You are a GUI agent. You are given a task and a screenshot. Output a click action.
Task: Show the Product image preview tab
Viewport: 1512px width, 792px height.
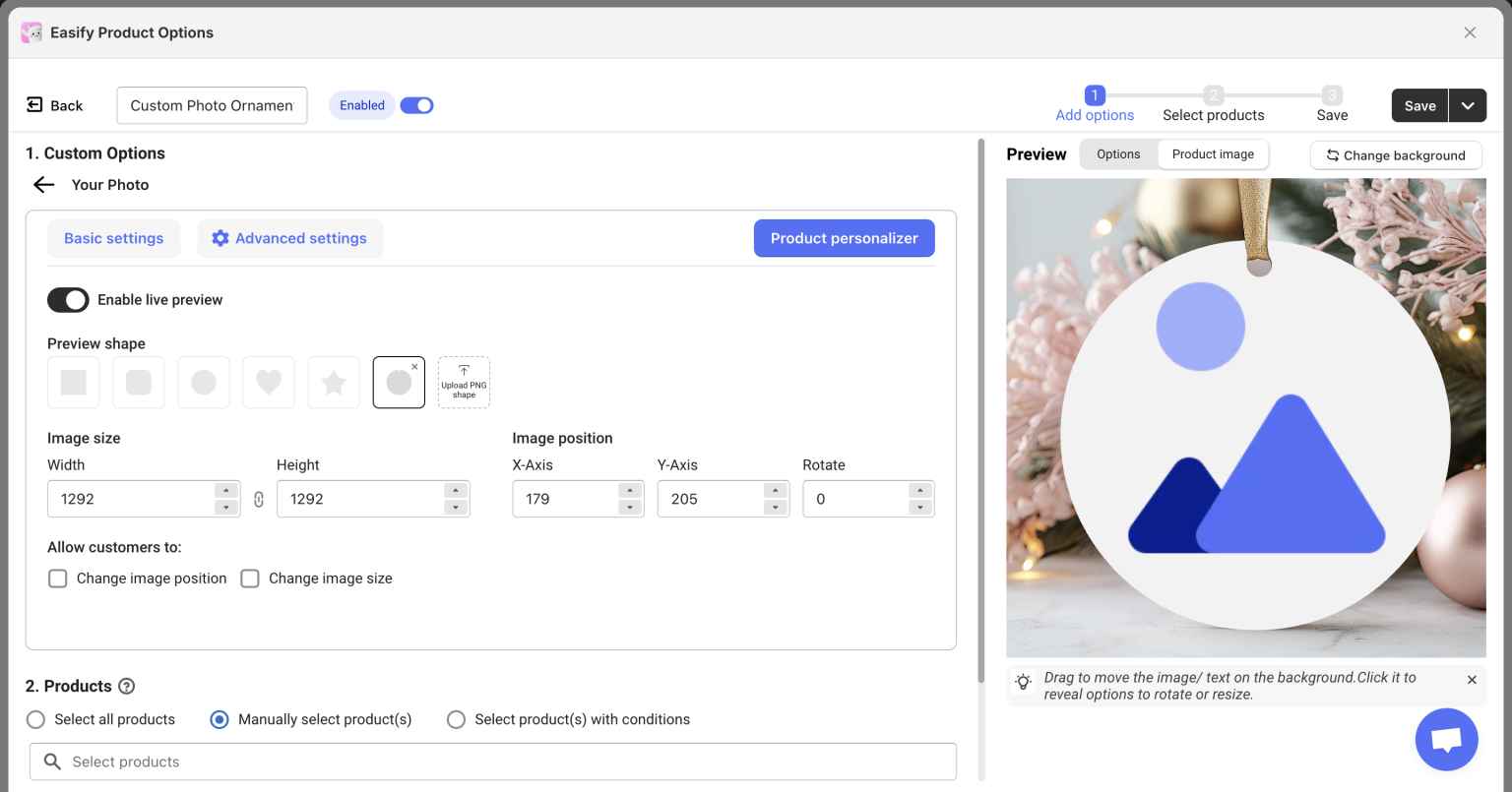tap(1213, 154)
